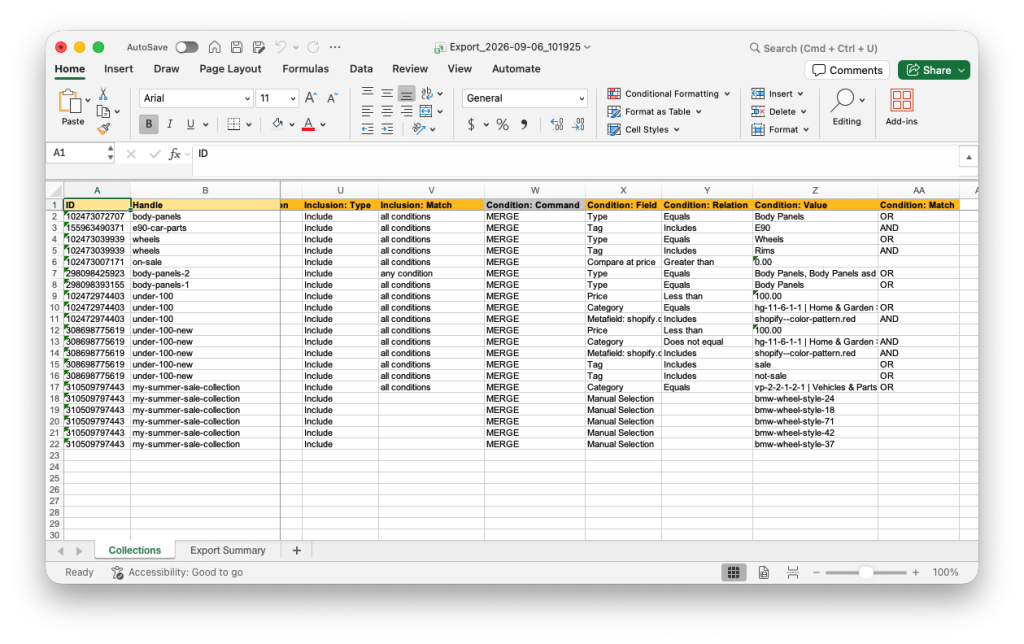Select Align Left icon
The width and height of the screenshot is (1024, 644).
pos(368,111)
